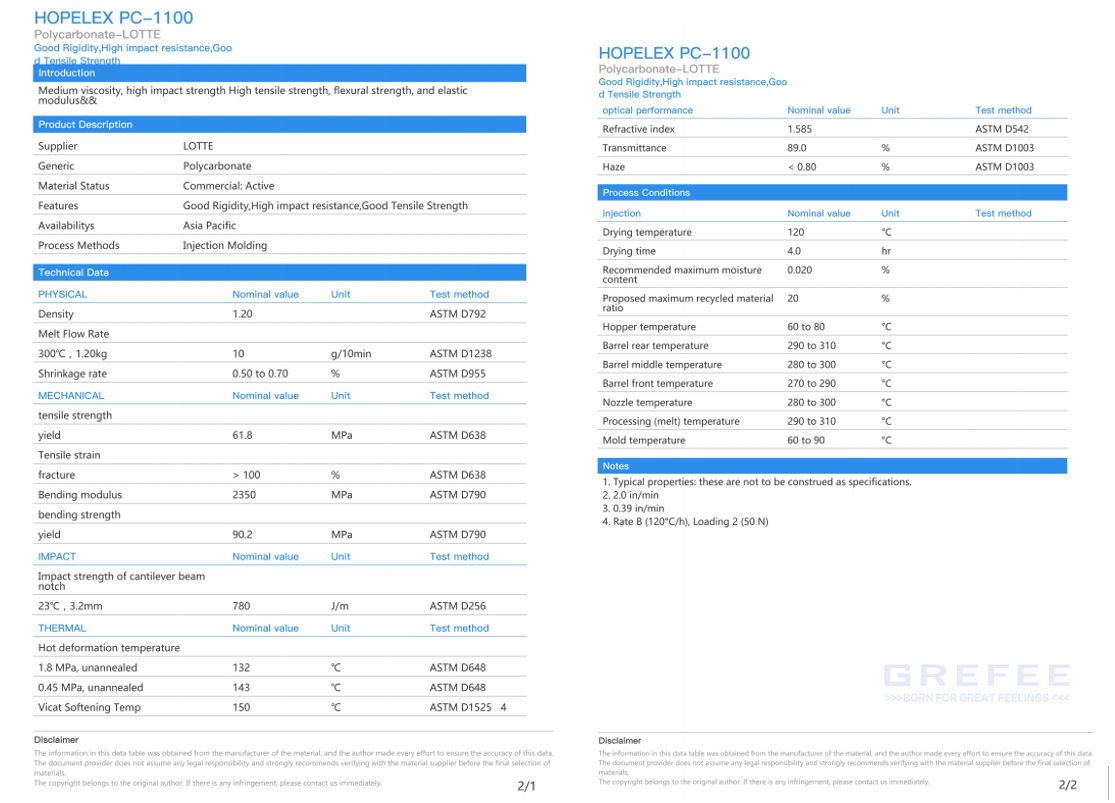Click the right page title "HOPELEX PC-1100"
Screen dimensions: 1115x803
(x=674, y=53)
